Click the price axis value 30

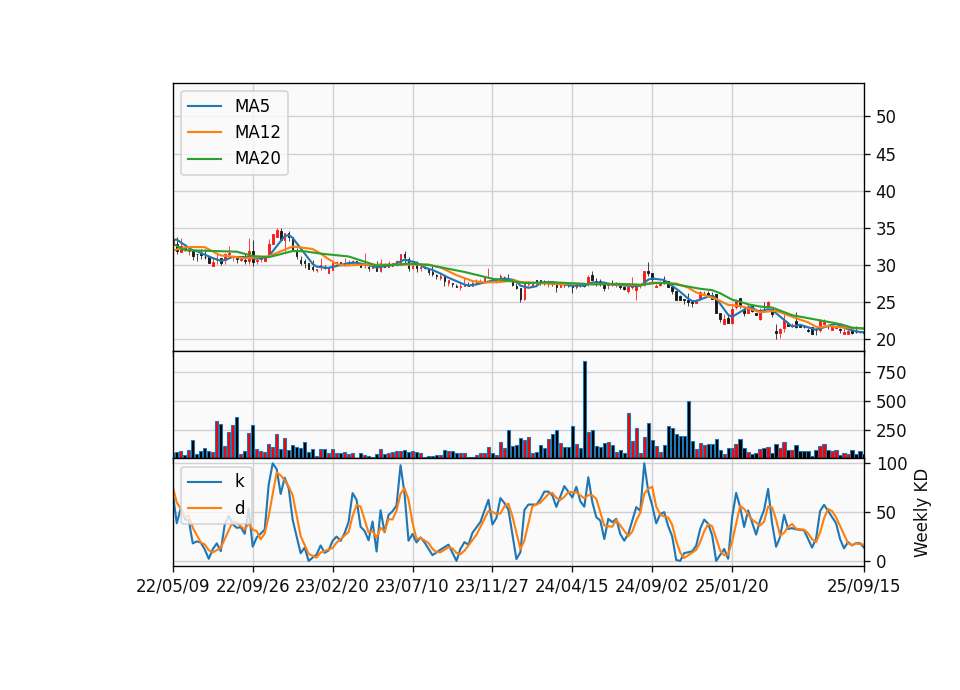[885, 266]
